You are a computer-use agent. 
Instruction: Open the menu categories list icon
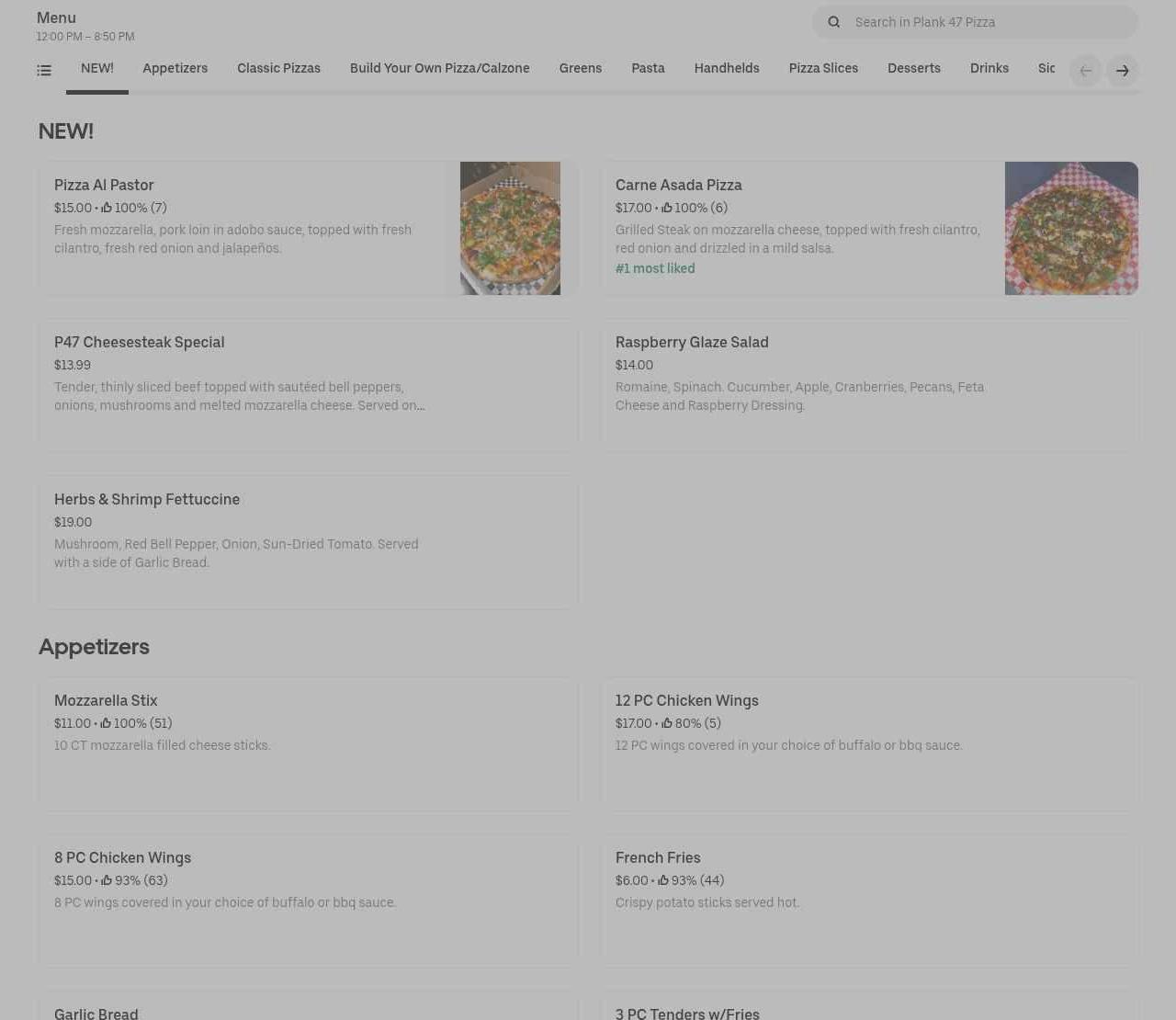44,71
